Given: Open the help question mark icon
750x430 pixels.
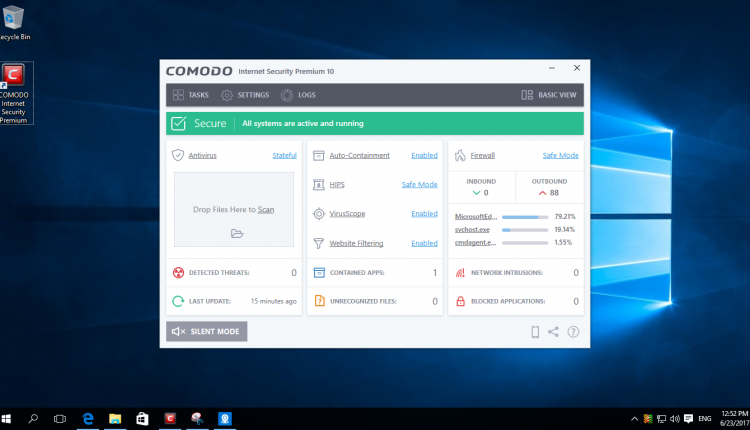Looking at the screenshot, I should 573,332.
